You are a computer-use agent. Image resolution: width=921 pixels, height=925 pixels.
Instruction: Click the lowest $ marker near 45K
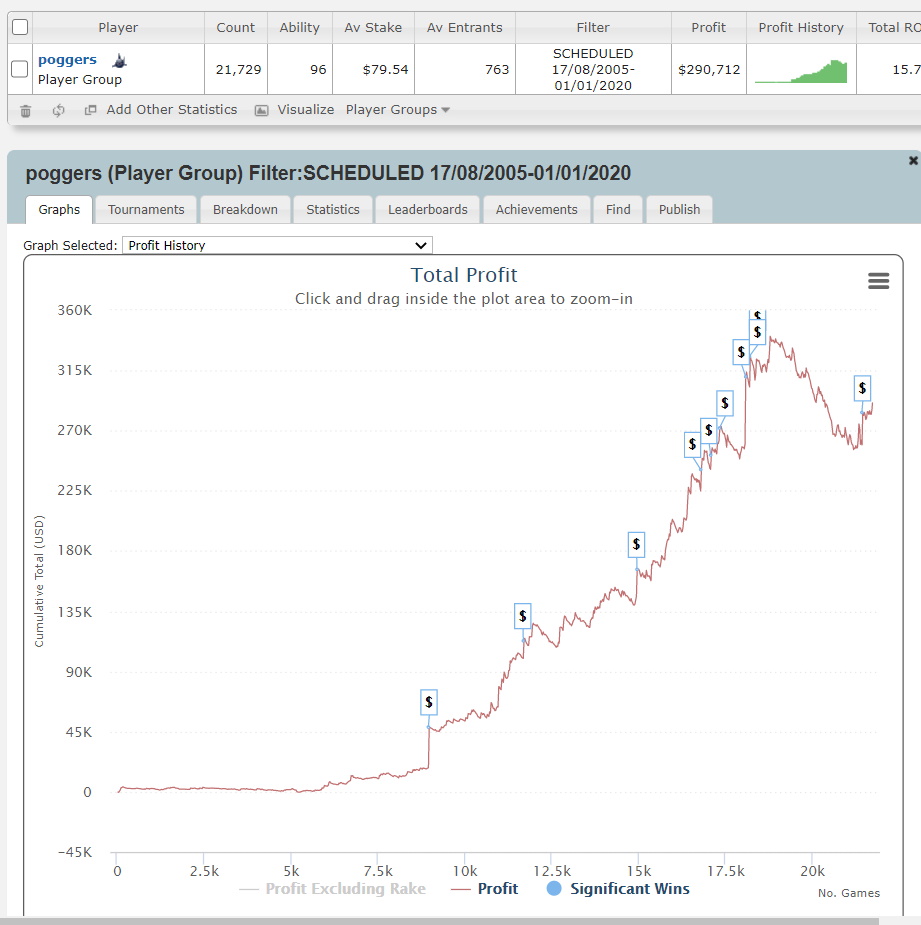pyautogui.click(x=429, y=702)
